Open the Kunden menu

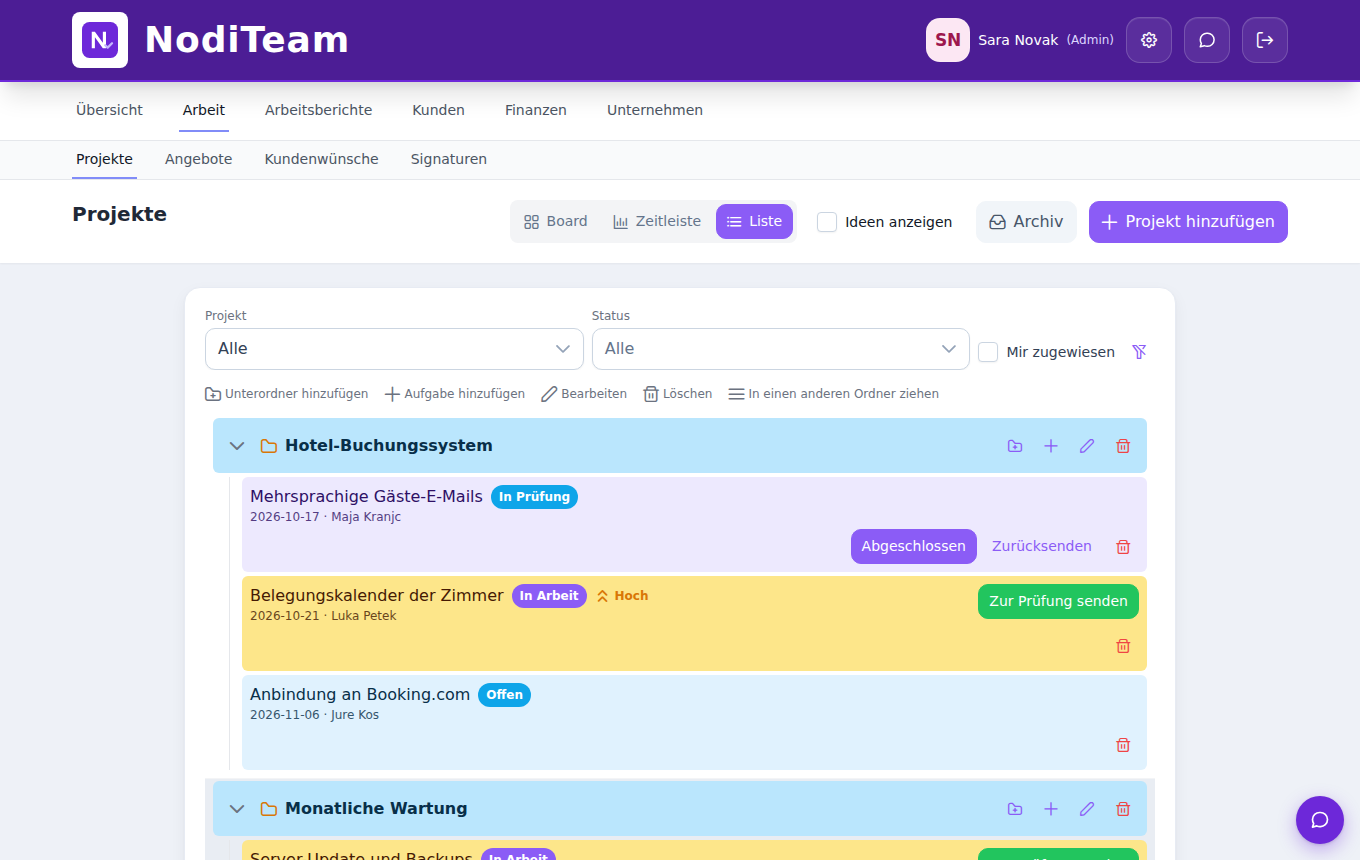438,110
